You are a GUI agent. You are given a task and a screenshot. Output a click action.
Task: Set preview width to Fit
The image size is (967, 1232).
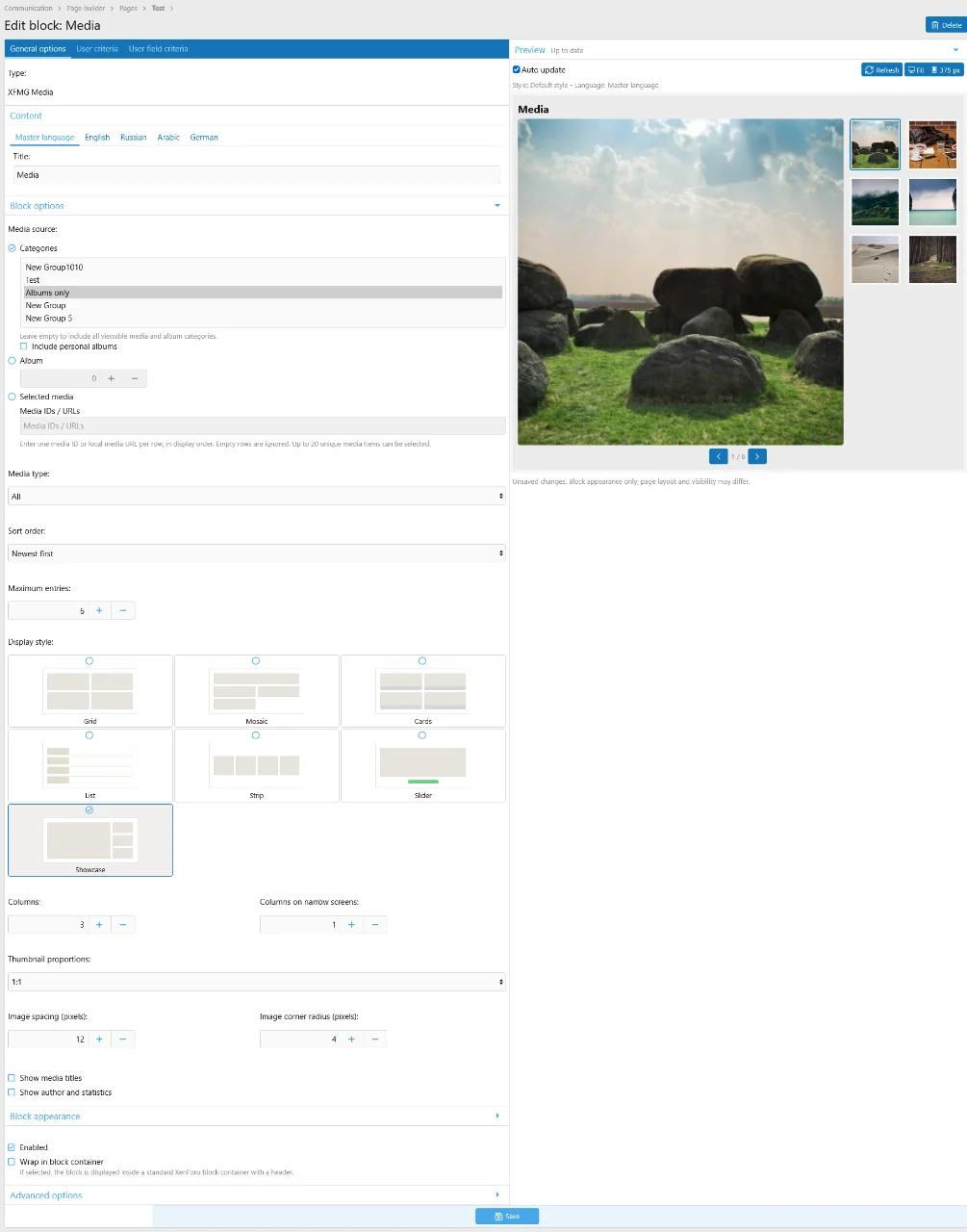click(x=916, y=70)
